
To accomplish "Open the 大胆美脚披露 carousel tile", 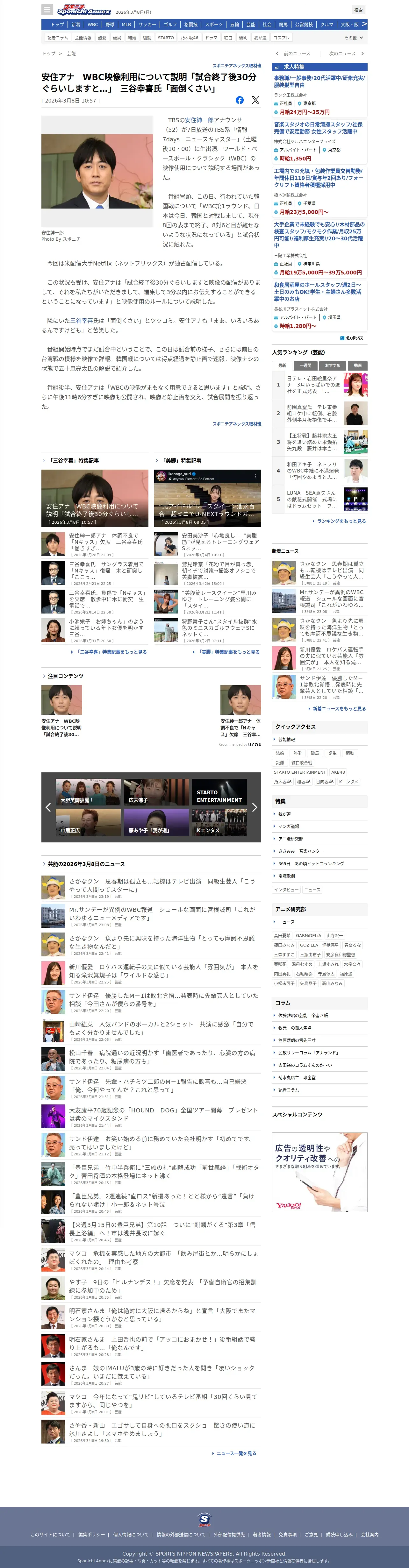I will tap(88, 792).
